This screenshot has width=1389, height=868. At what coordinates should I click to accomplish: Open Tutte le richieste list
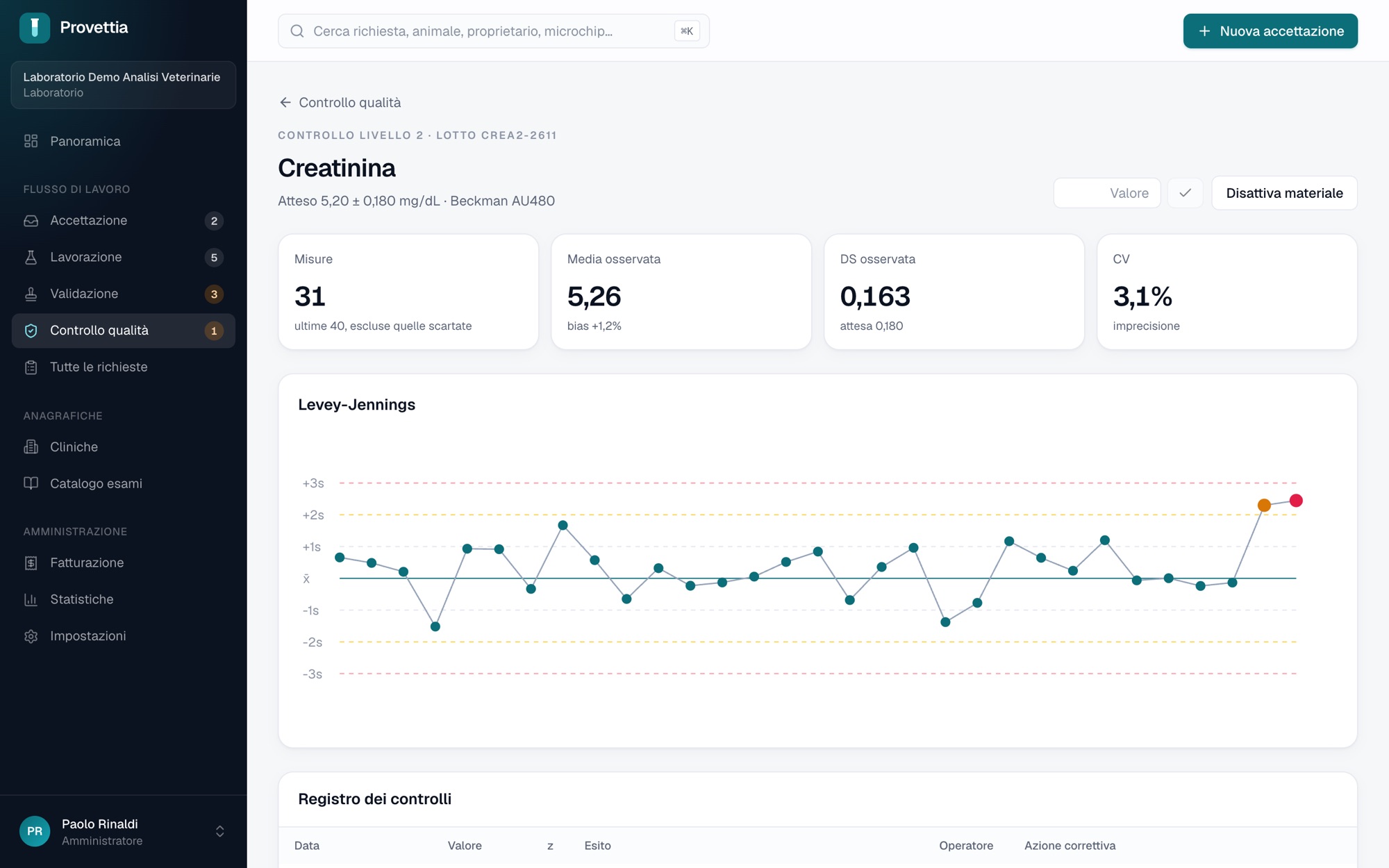[x=123, y=367]
